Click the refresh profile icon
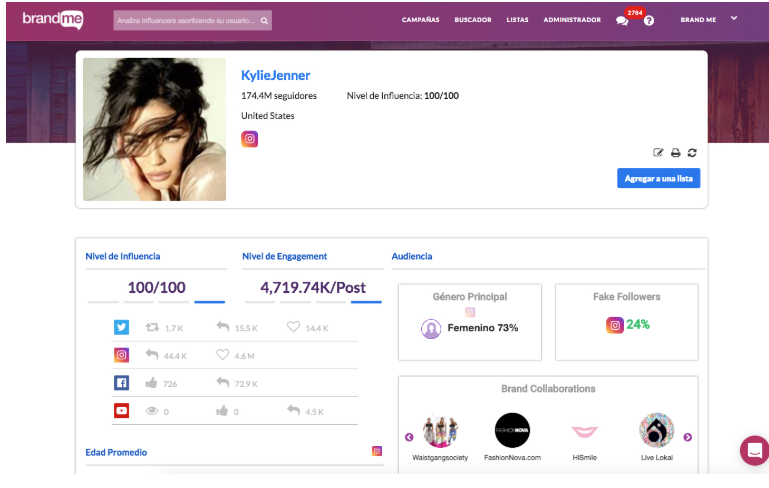769x488 pixels. [x=692, y=153]
